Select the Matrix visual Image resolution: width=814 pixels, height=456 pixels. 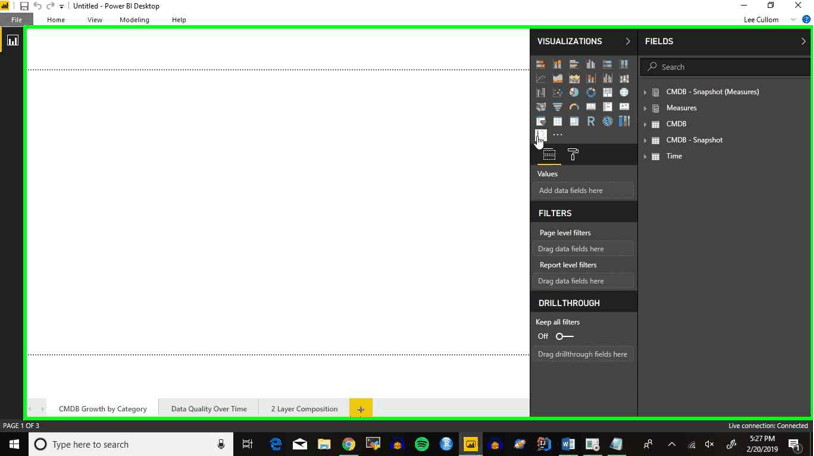574,121
